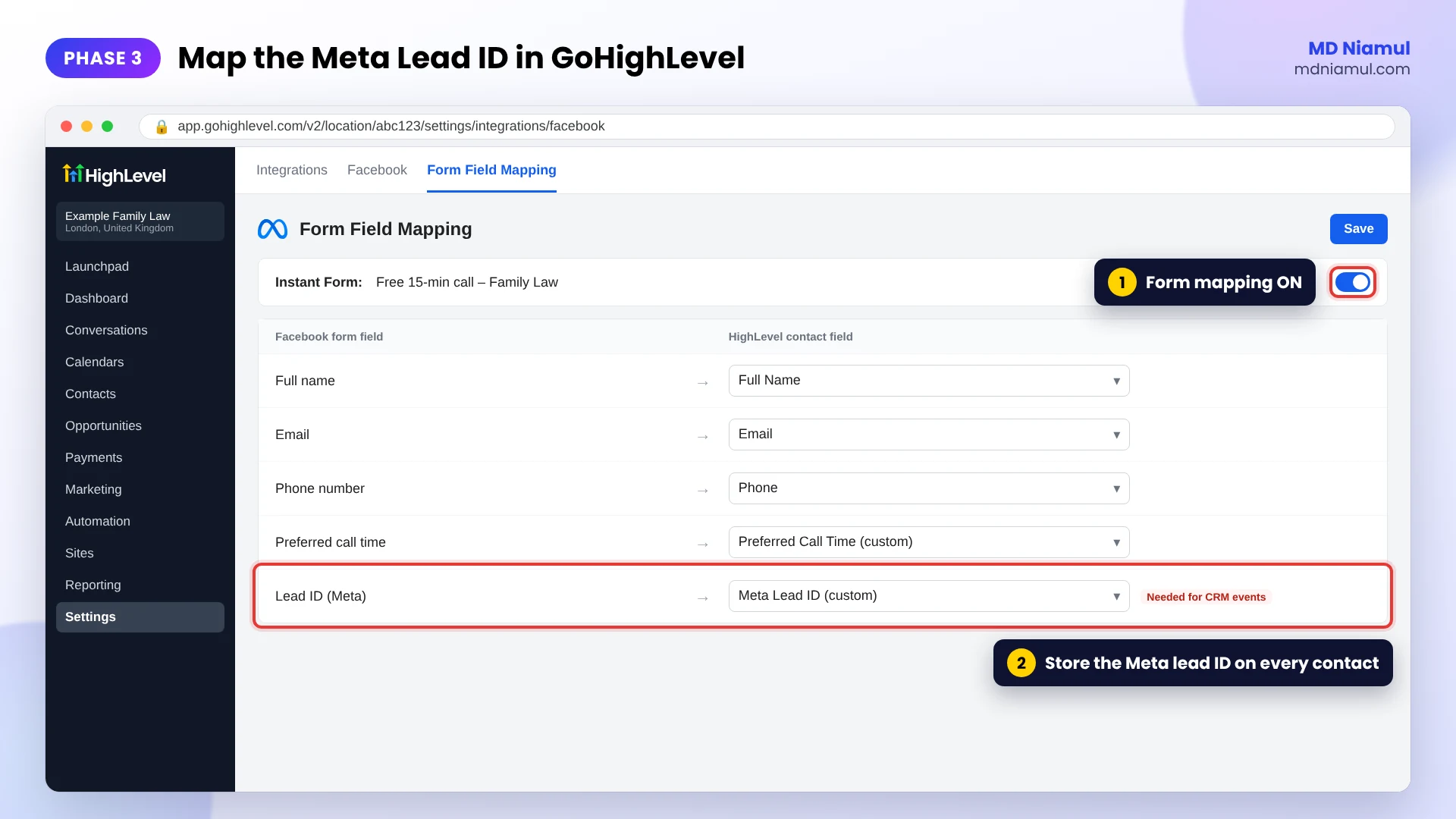1456x819 pixels.
Task: Click the 'Facebook form field' column header
Action: (329, 337)
